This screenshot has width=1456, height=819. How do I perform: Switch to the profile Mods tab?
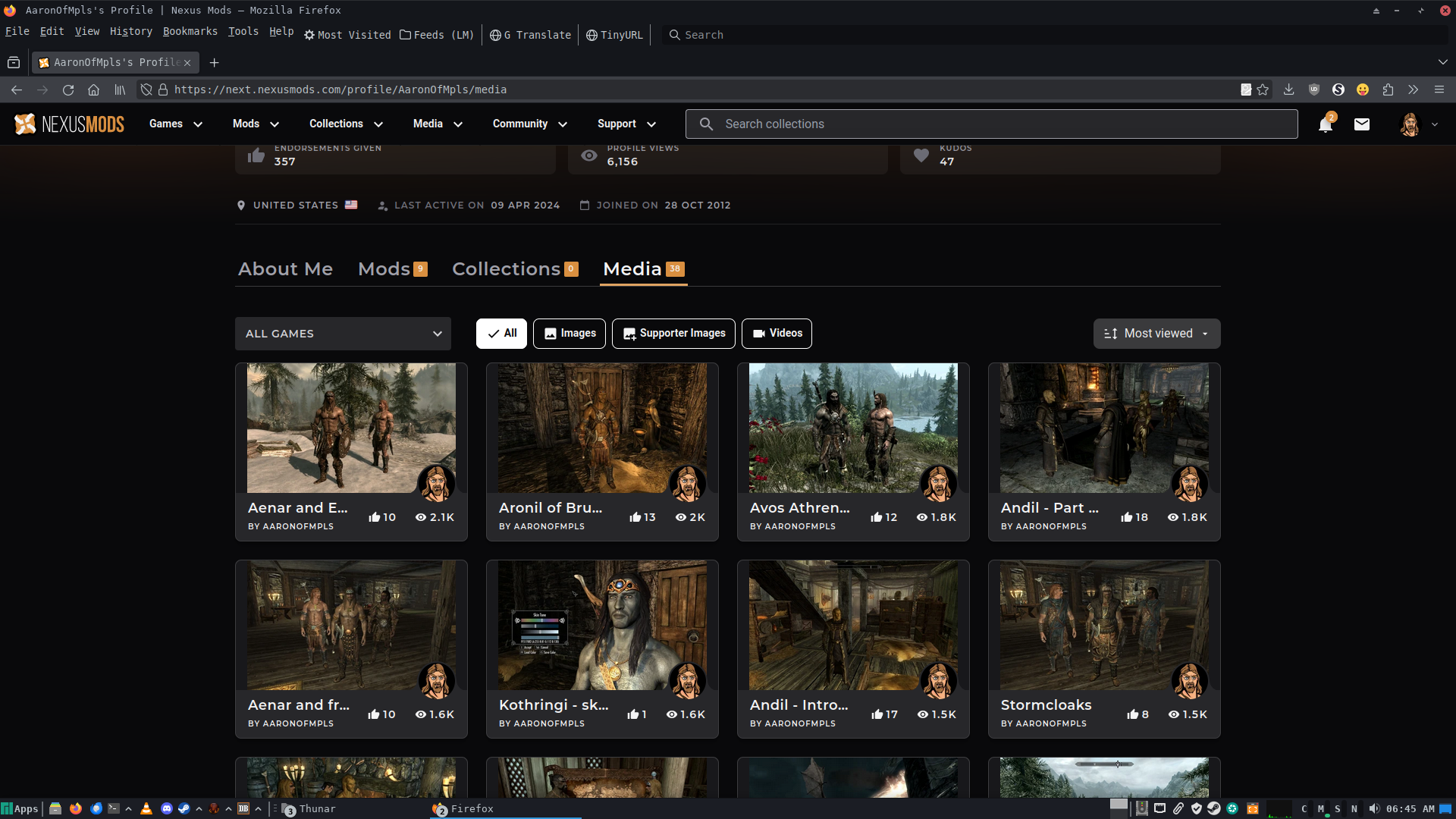393,269
